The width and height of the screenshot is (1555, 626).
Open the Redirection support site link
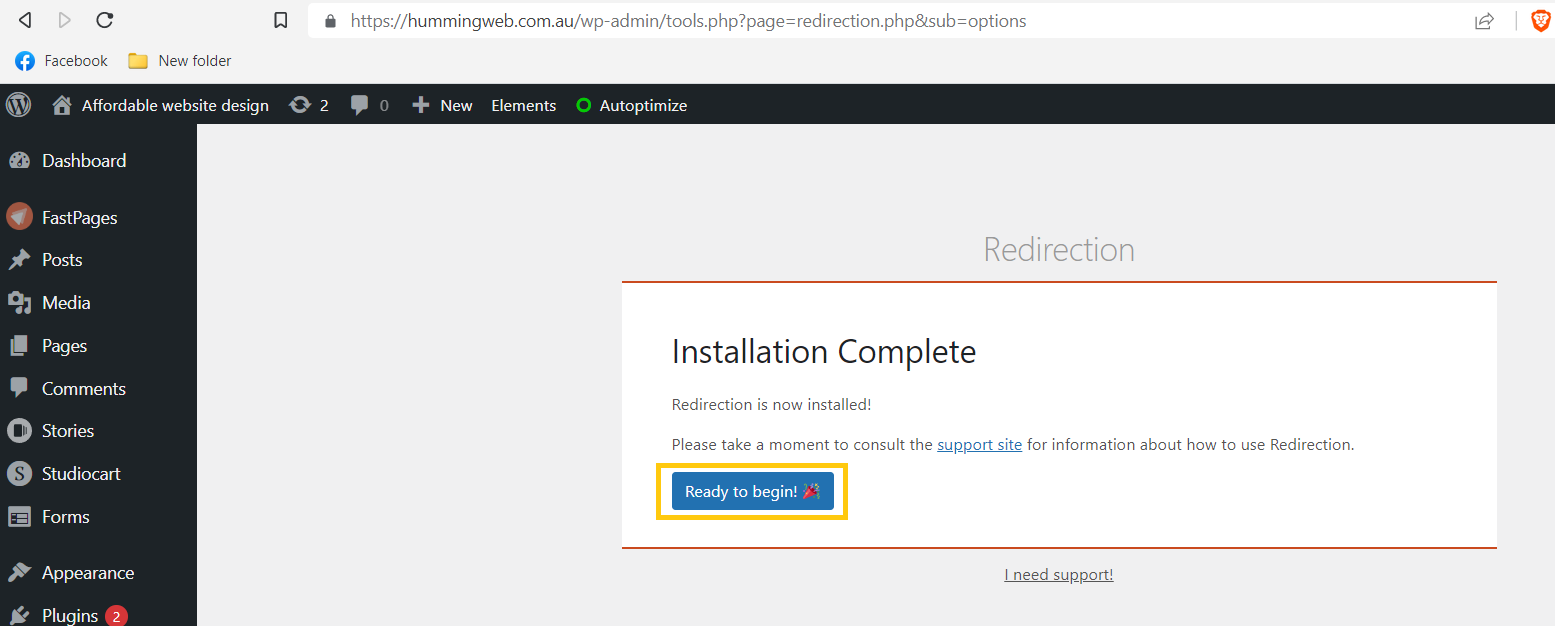click(x=979, y=444)
